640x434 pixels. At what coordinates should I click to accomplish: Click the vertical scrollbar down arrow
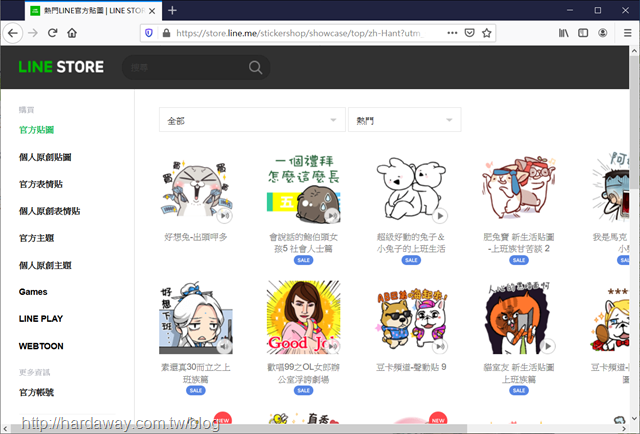(634, 418)
